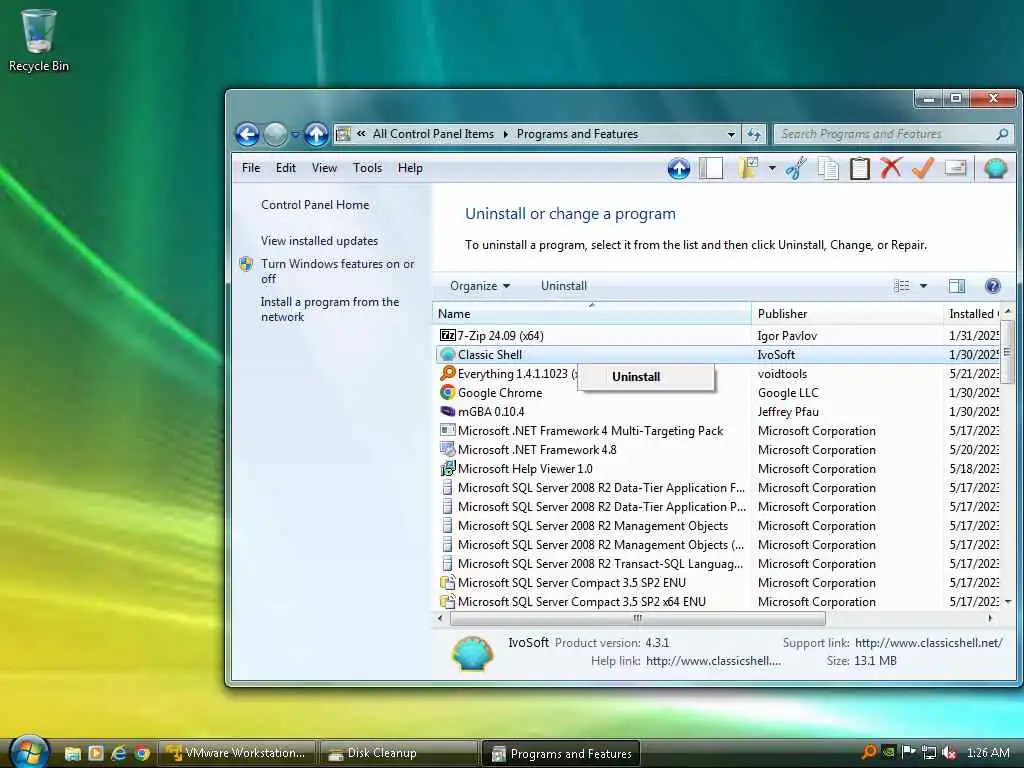The height and width of the screenshot is (768, 1024).
Task: Launch Internet Explorer from quick launch
Action: (x=119, y=753)
